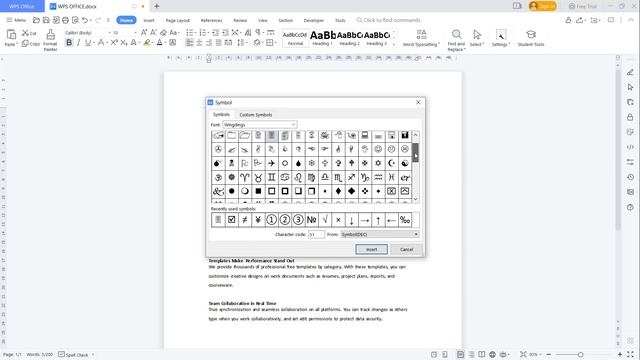Toggle justify alignment
640x360 pixels.
pyautogui.click(x=218, y=42)
